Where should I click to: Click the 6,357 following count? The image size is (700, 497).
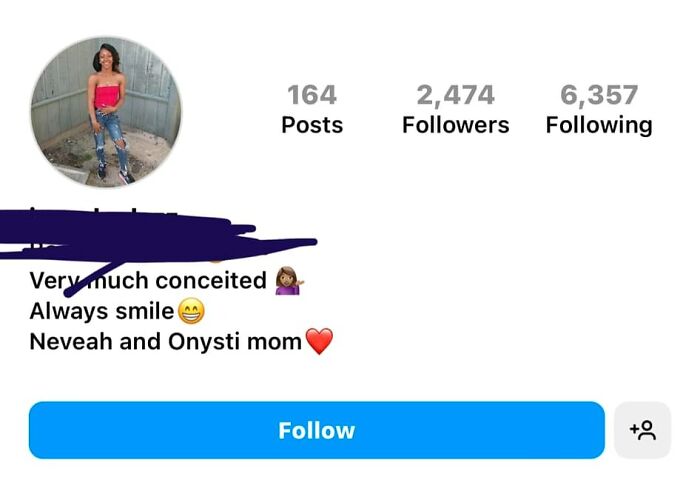coord(598,95)
